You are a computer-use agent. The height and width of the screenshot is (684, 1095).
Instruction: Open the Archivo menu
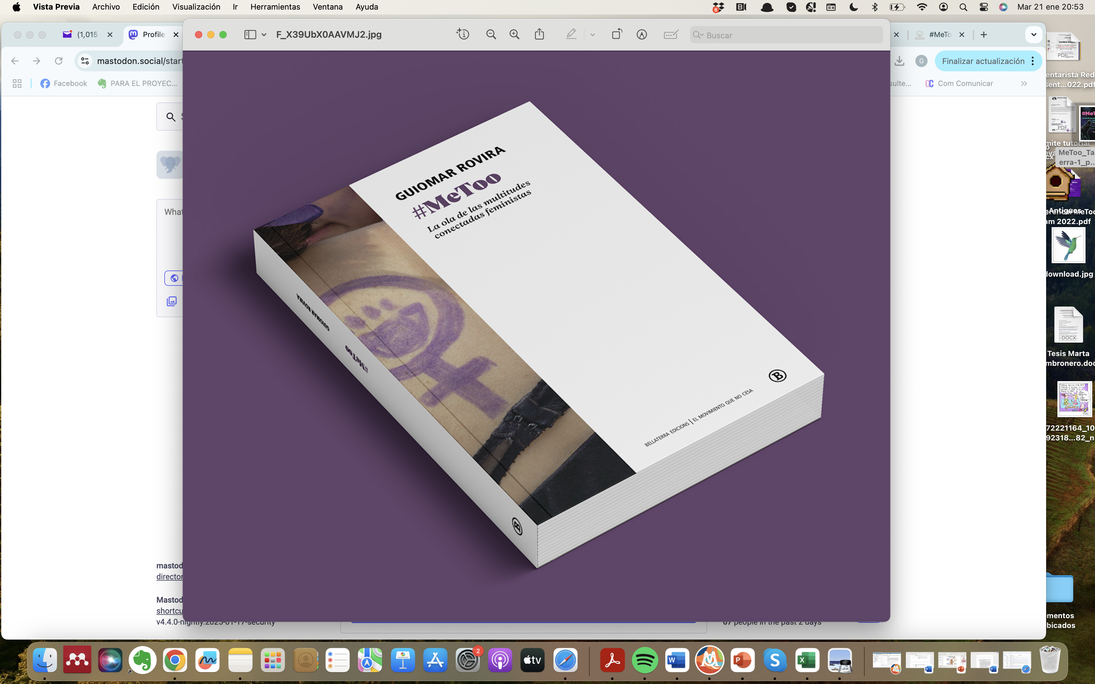(x=106, y=7)
